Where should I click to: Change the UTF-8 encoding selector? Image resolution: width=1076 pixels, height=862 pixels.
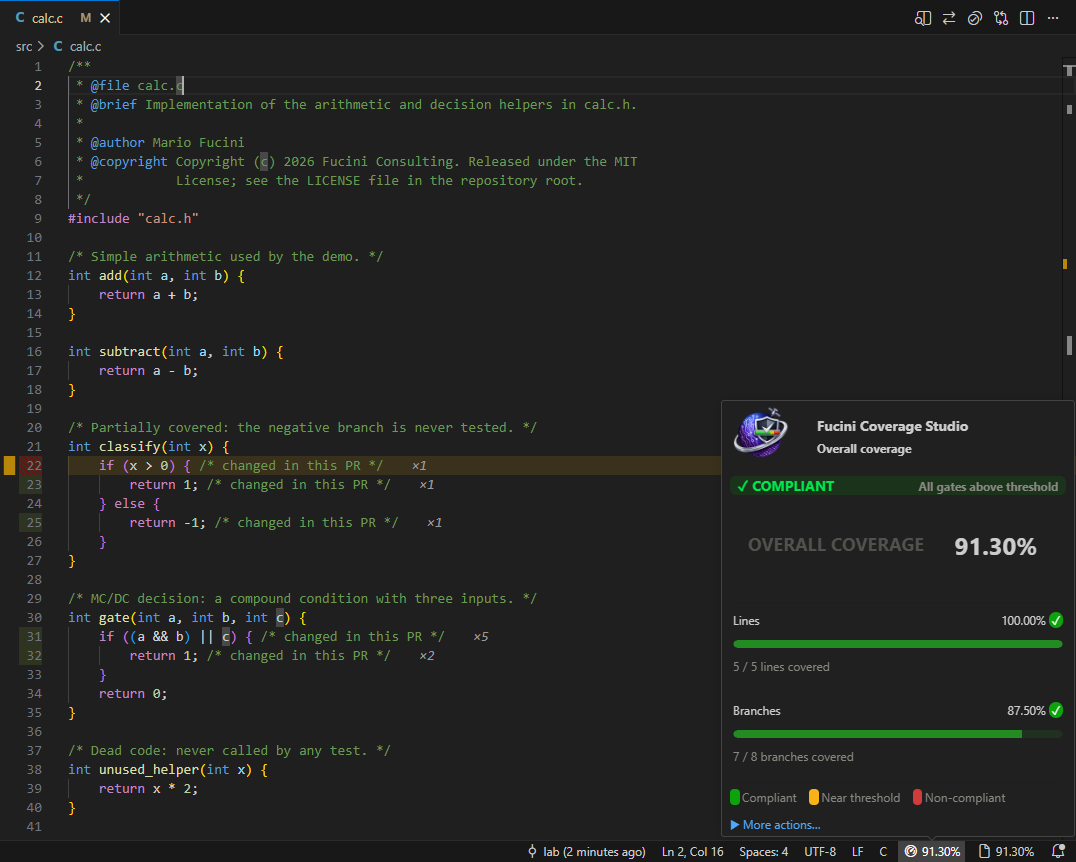(820, 851)
